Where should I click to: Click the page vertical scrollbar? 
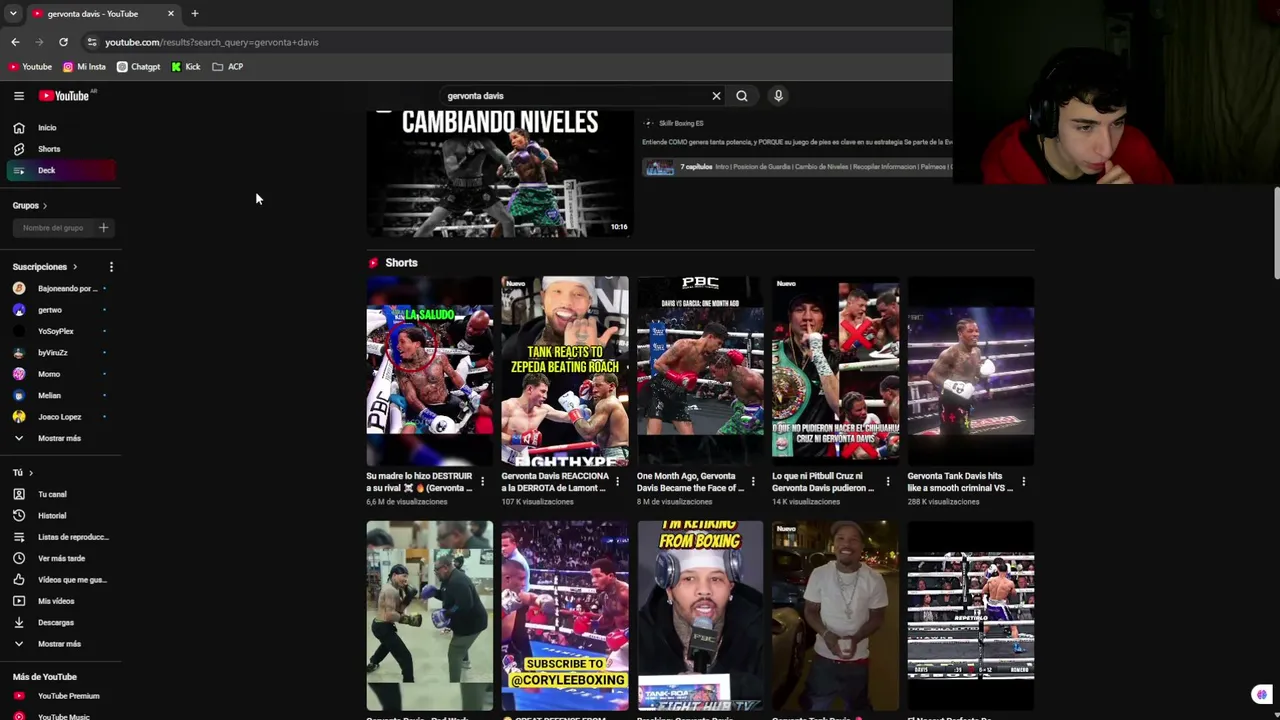click(x=1276, y=233)
